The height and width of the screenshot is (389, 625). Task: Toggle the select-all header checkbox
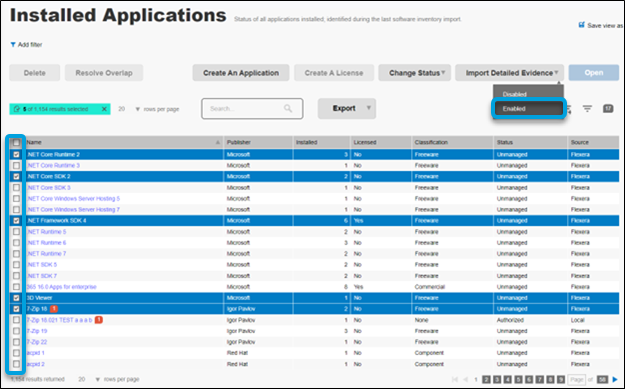[16, 142]
